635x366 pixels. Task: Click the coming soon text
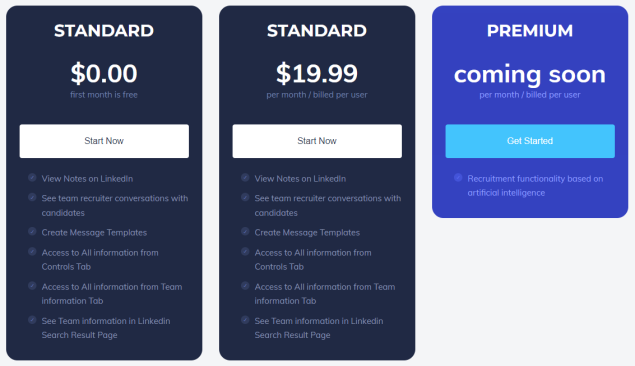pos(530,74)
